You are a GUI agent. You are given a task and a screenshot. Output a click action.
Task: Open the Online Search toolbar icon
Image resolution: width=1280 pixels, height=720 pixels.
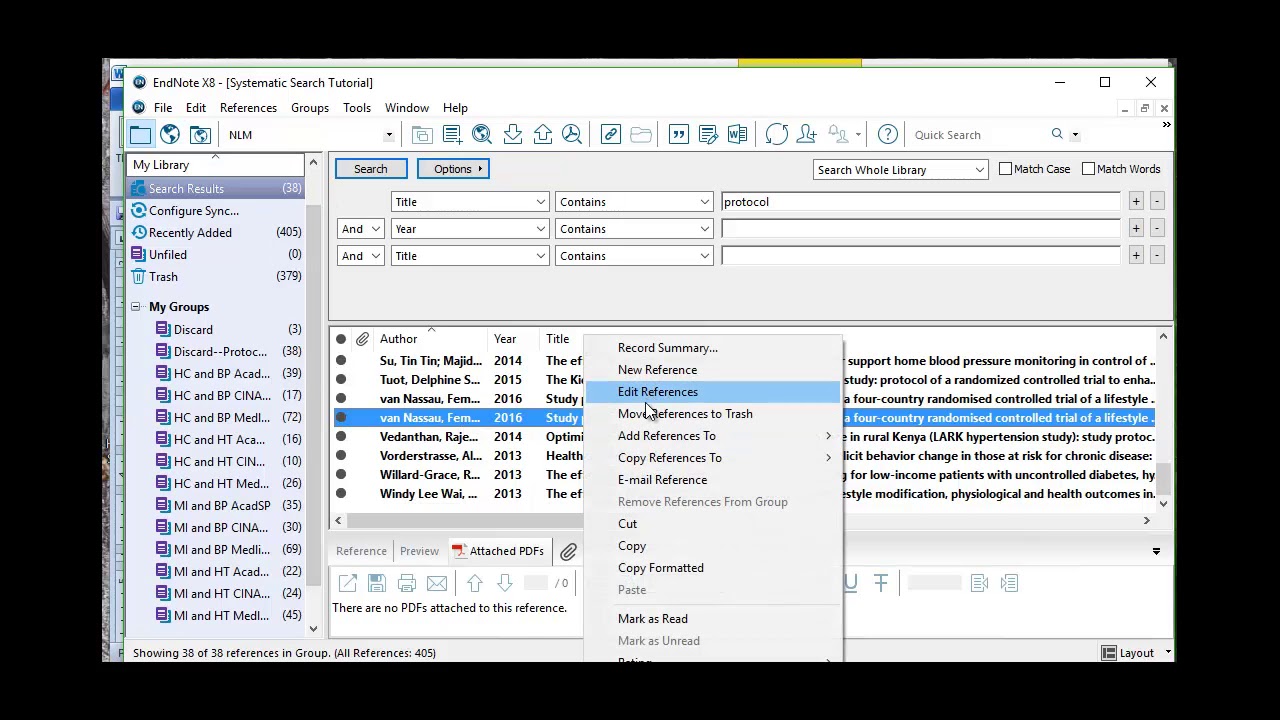(x=482, y=135)
